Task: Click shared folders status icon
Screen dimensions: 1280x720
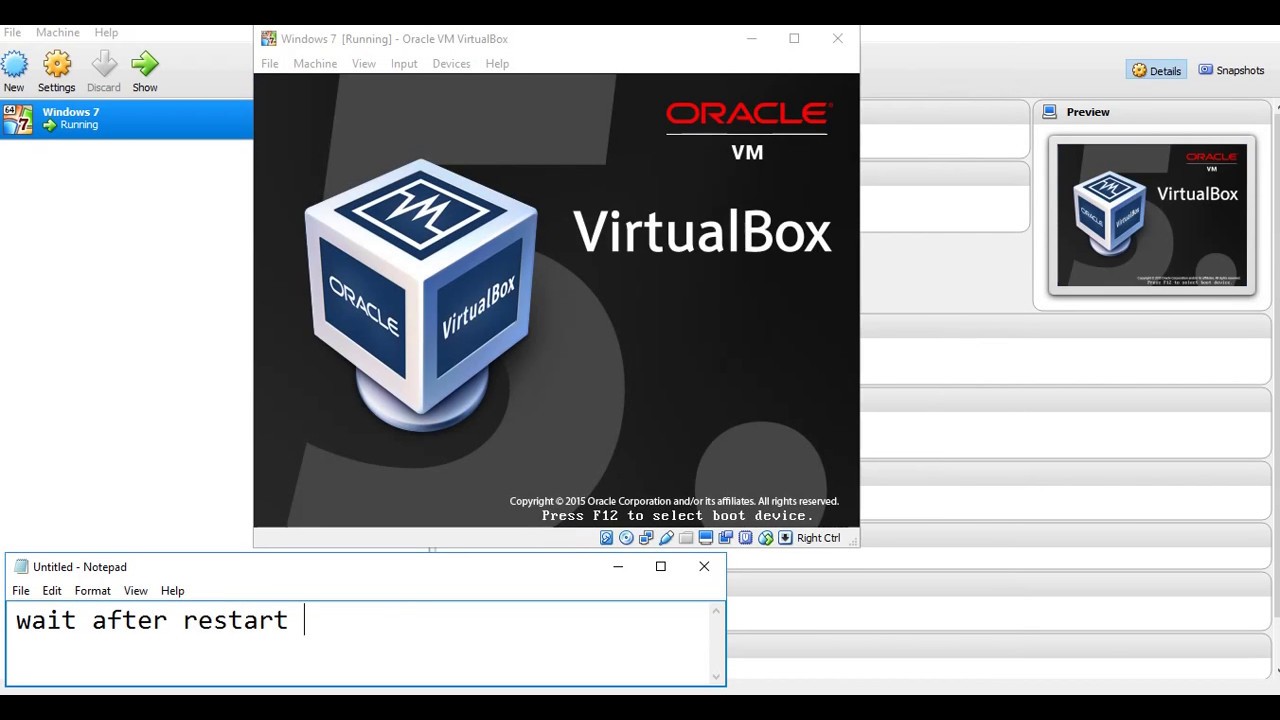Action: coord(686,538)
